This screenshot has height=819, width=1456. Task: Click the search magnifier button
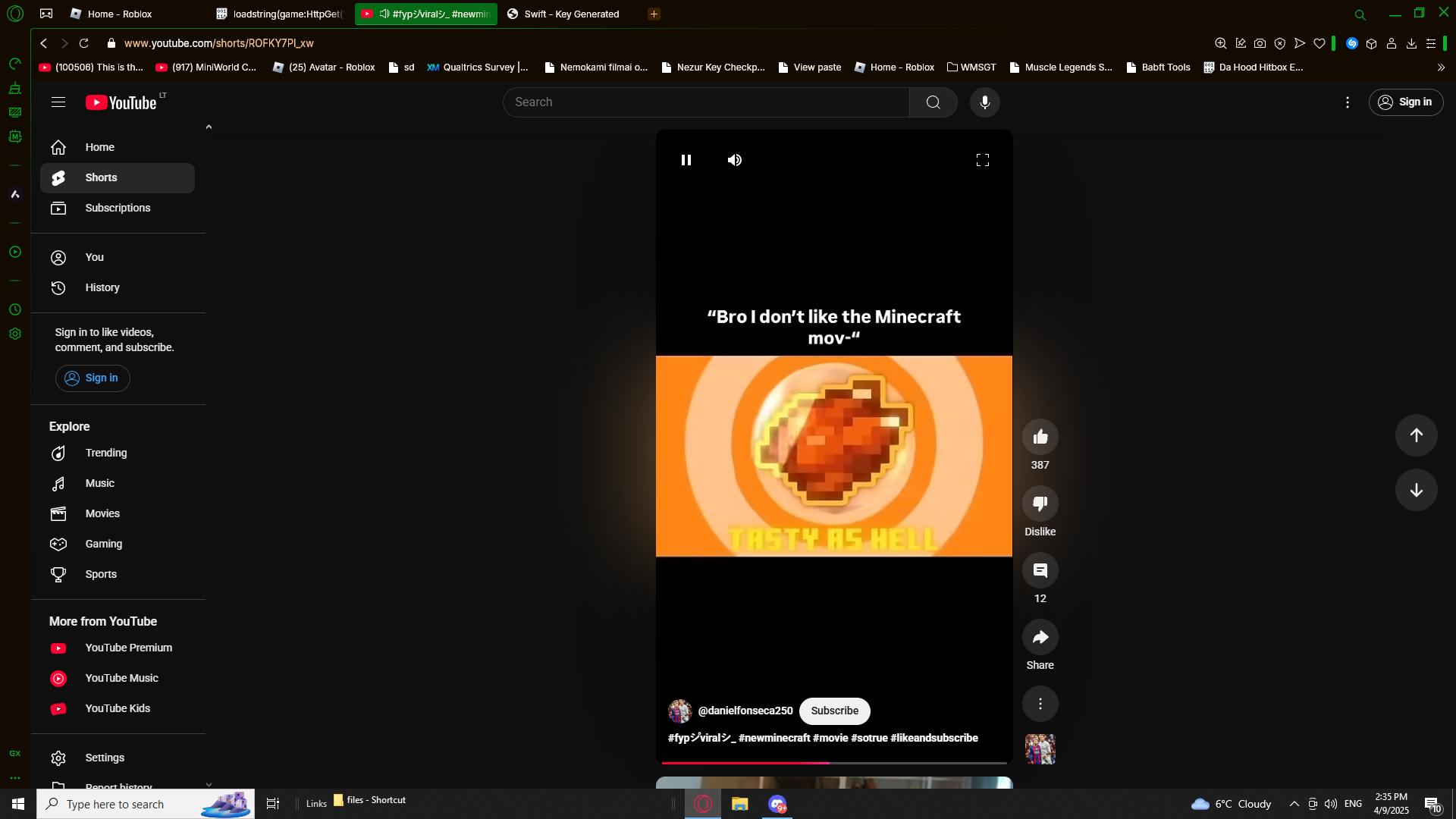pyautogui.click(x=934, y=102)
